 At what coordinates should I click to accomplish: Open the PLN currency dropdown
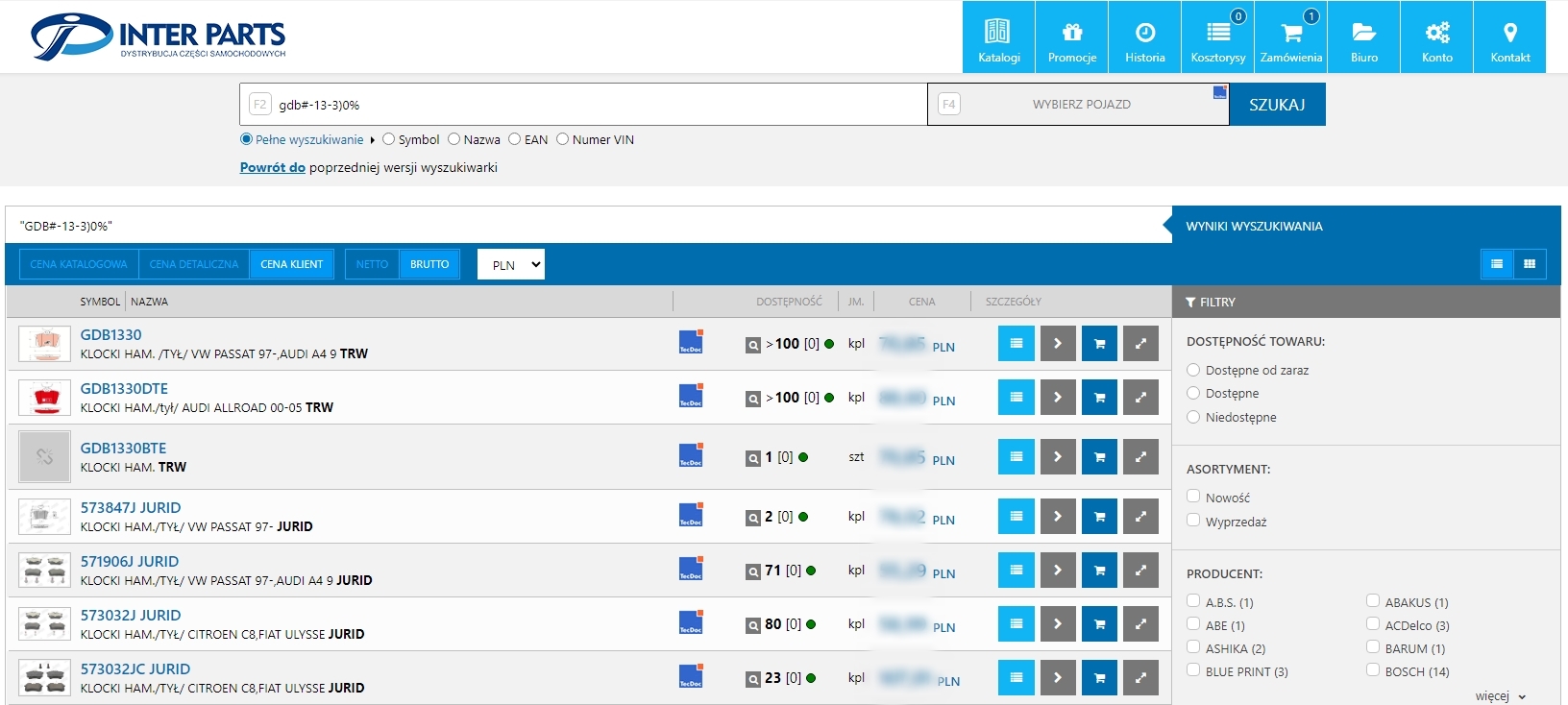[511, 264]
